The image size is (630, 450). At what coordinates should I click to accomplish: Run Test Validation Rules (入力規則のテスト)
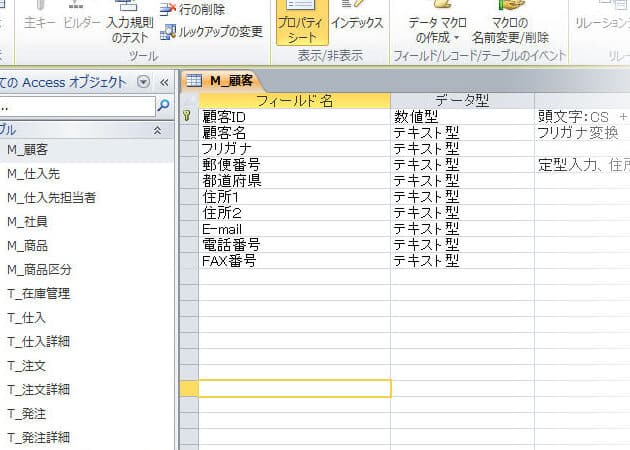[x=129, y=22]
